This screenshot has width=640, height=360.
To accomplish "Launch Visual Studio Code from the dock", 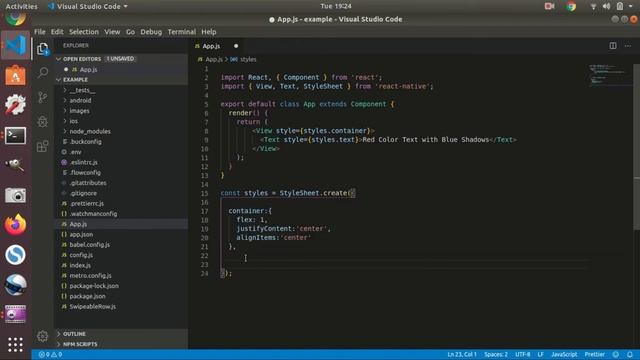I will [15, 45].
